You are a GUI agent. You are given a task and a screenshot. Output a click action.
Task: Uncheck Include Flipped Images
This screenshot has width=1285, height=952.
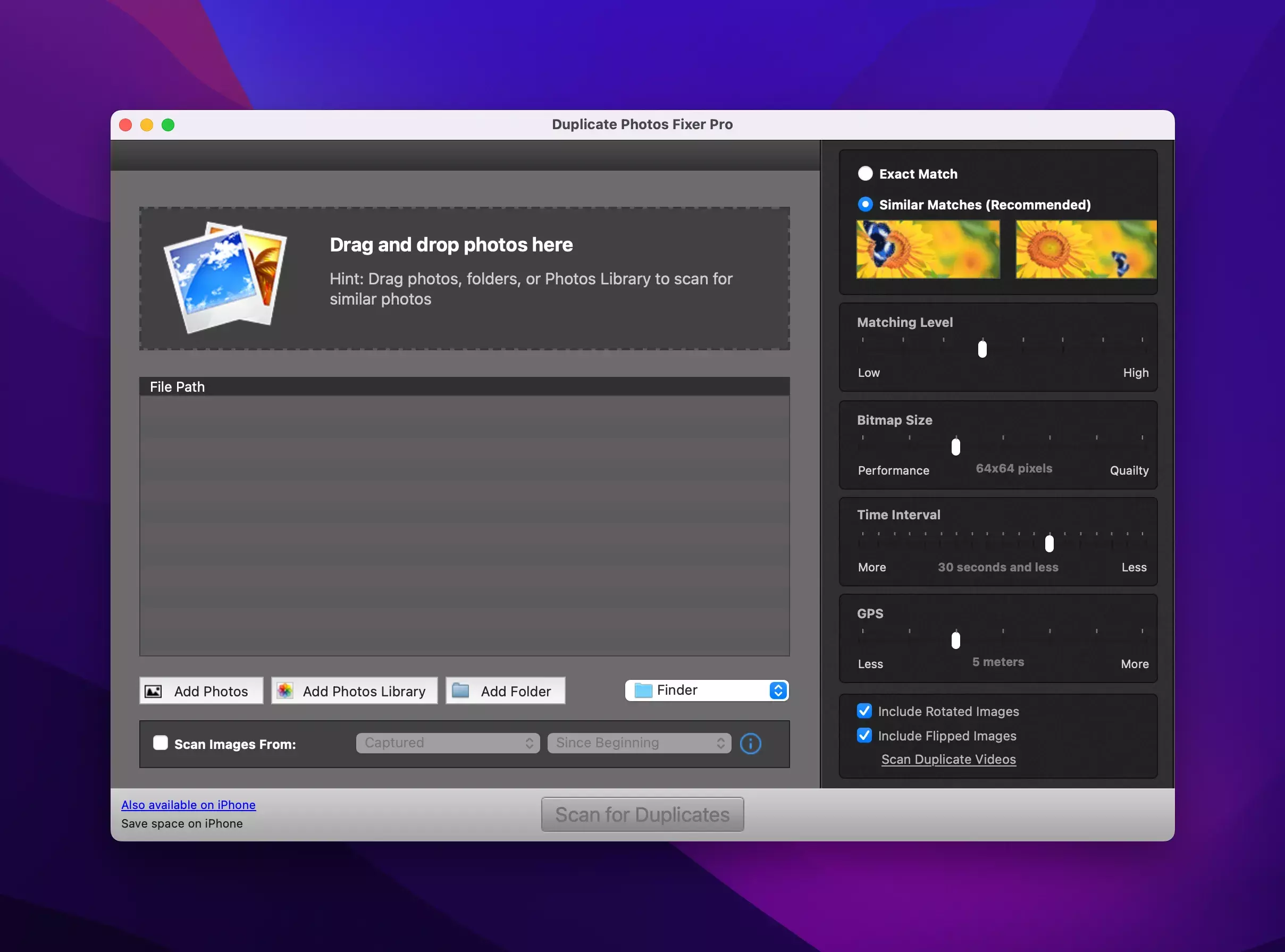point(864,735)
